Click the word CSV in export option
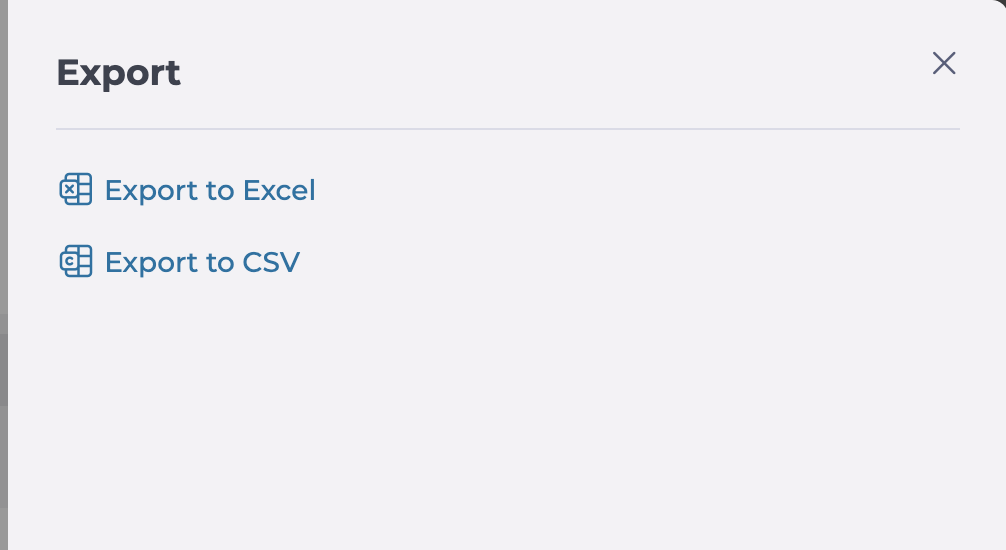This screenshot has height=550, width=1006. tap(271, 262)
